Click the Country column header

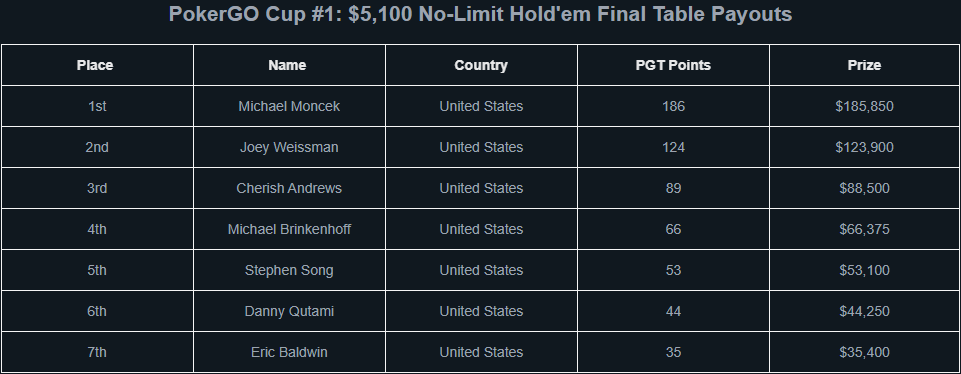(481, 65)
